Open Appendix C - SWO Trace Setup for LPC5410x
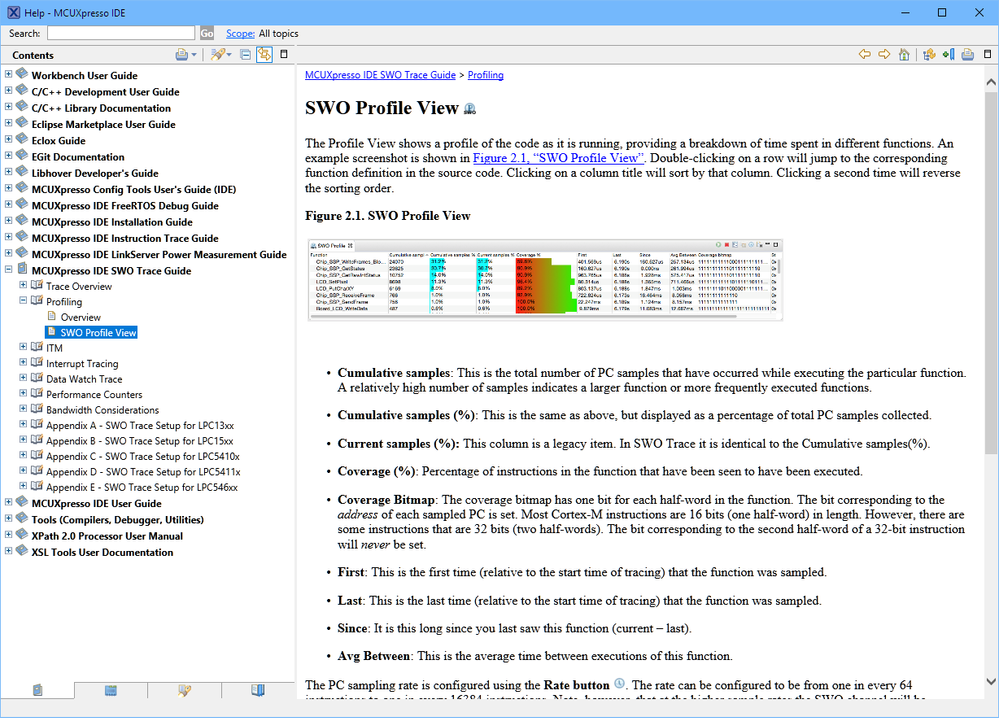The image size is (999, 718). click(143, 457)
